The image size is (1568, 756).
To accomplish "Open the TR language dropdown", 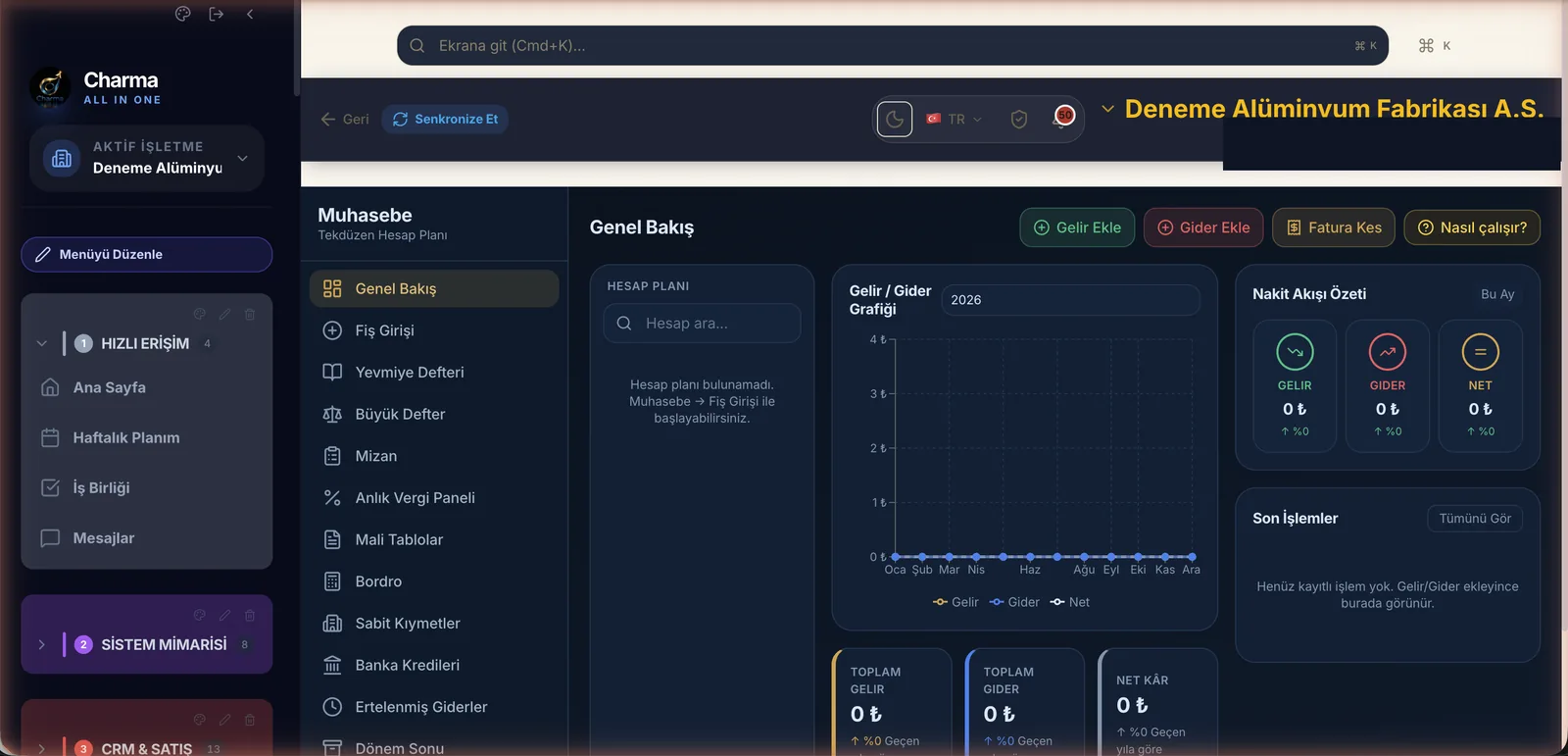I will click(x=955, y=120).
